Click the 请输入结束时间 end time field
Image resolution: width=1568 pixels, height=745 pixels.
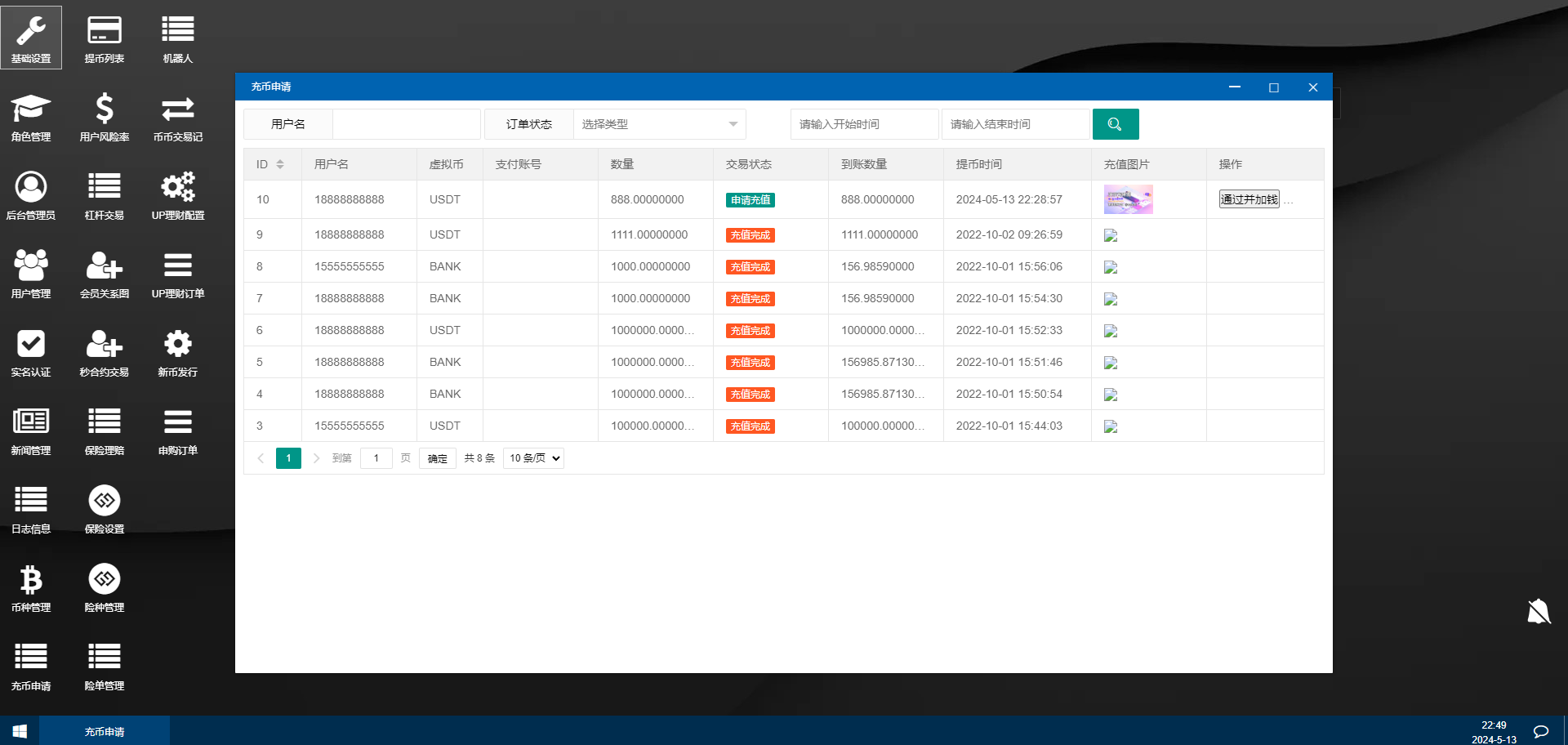1015,124
